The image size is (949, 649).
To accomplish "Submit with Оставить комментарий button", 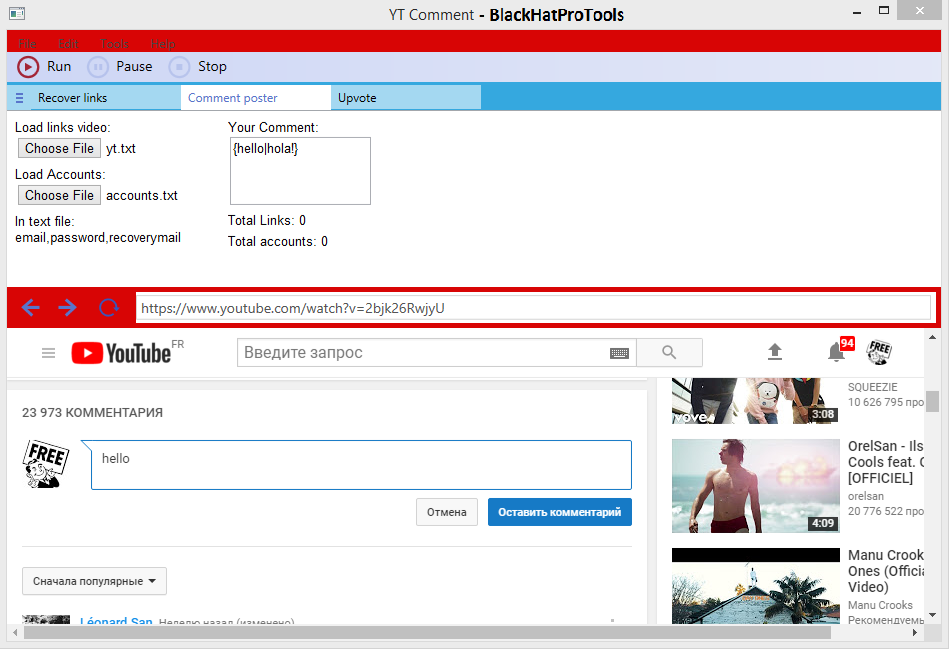I will 560,512.
